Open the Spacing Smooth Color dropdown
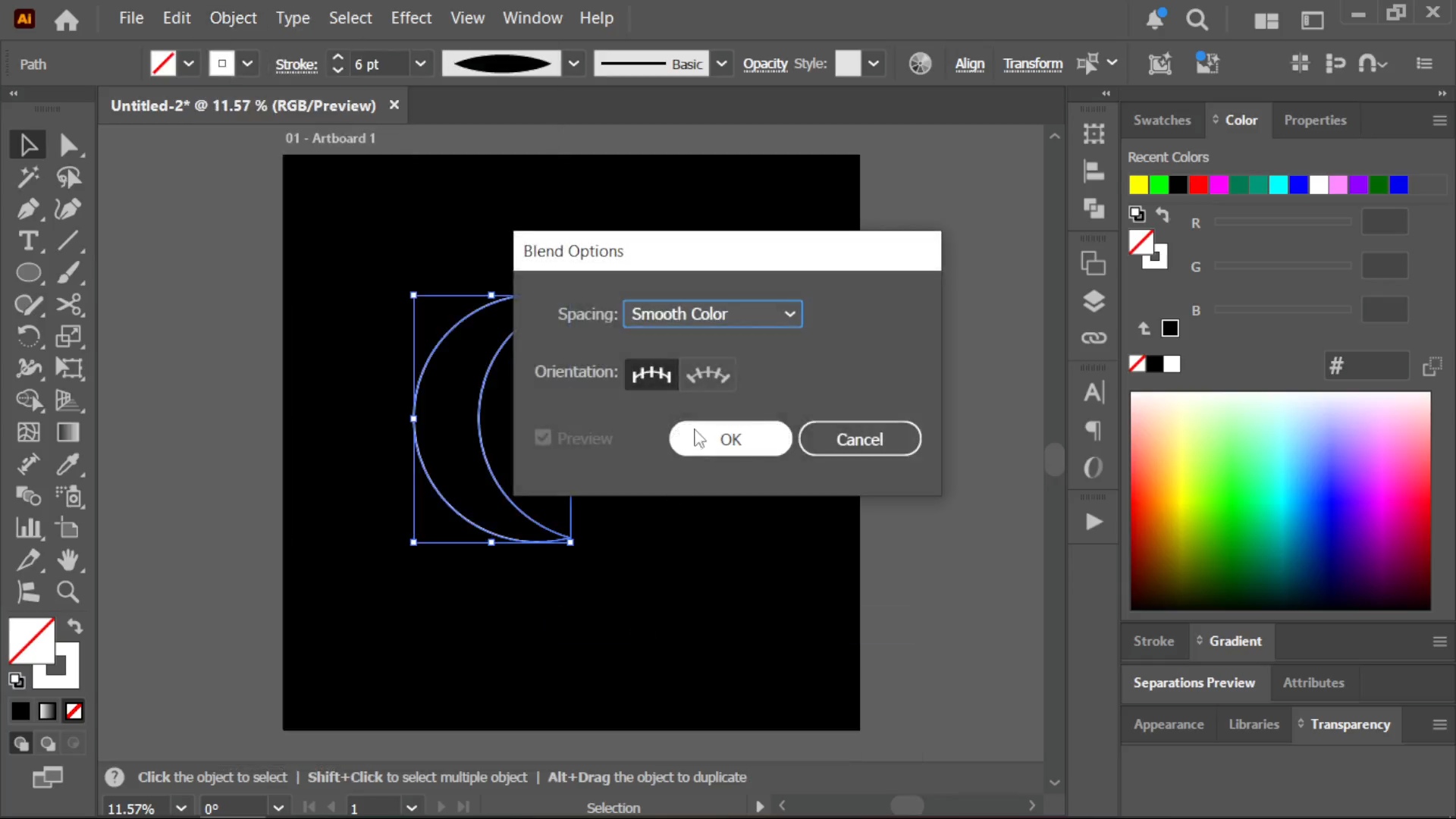 [713, 314]
